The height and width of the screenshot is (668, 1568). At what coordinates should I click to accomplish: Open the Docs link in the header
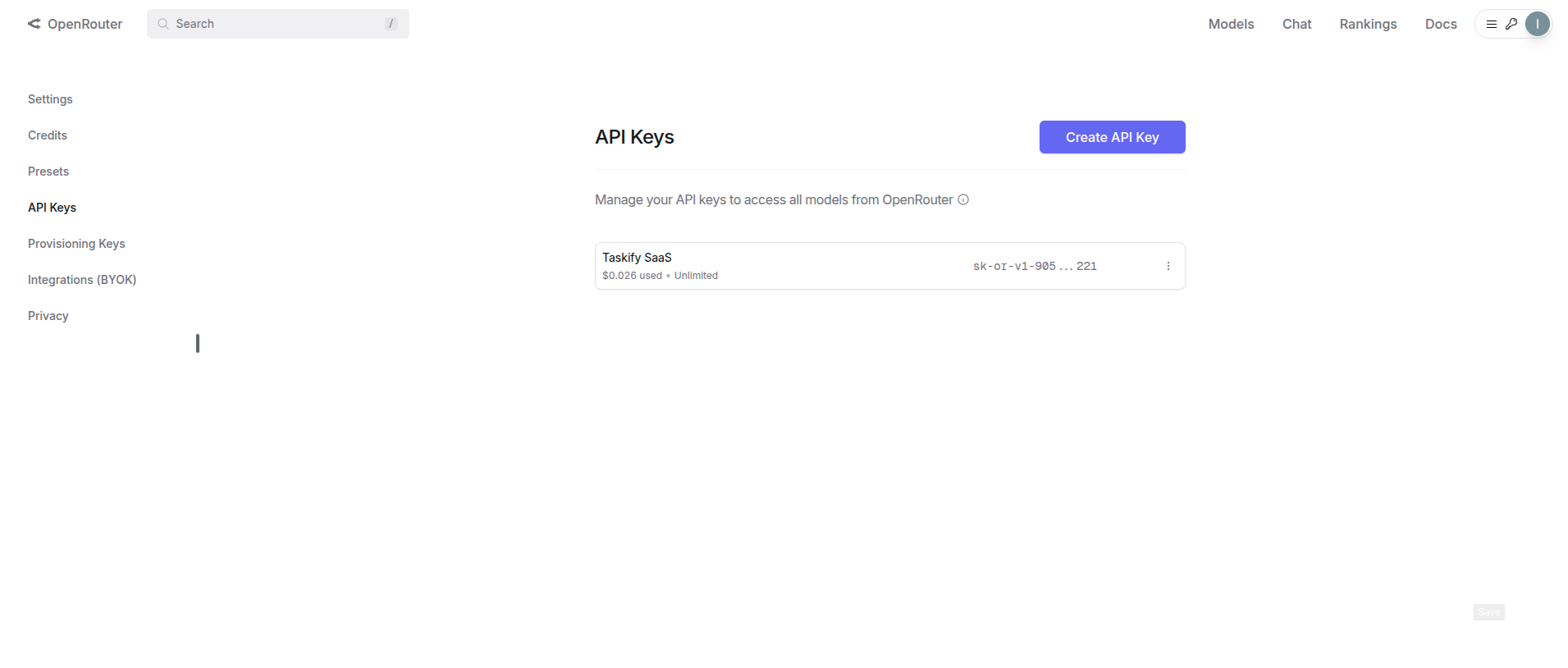[x=1440, y=24]
